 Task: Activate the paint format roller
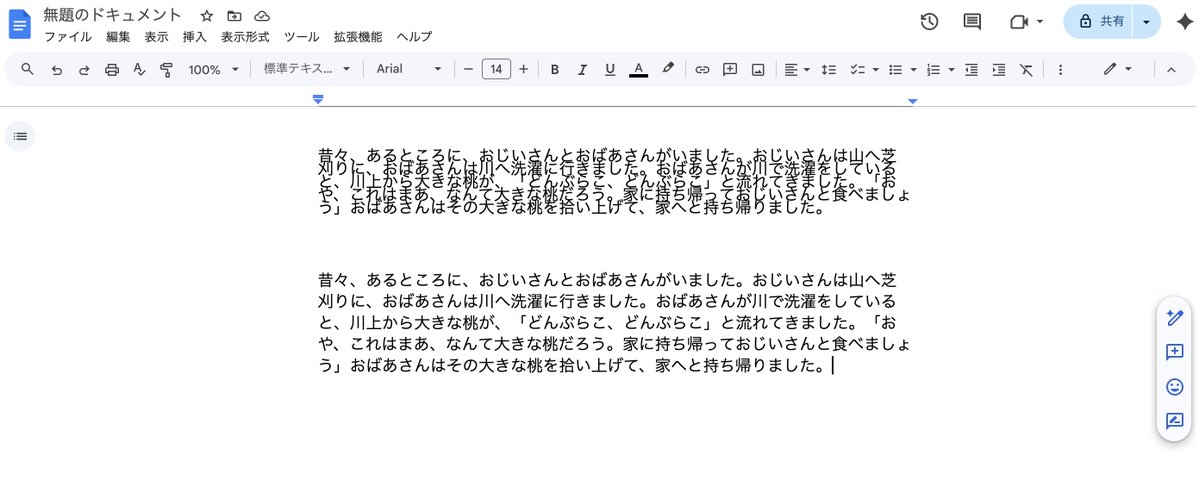(x=166, y=70)
